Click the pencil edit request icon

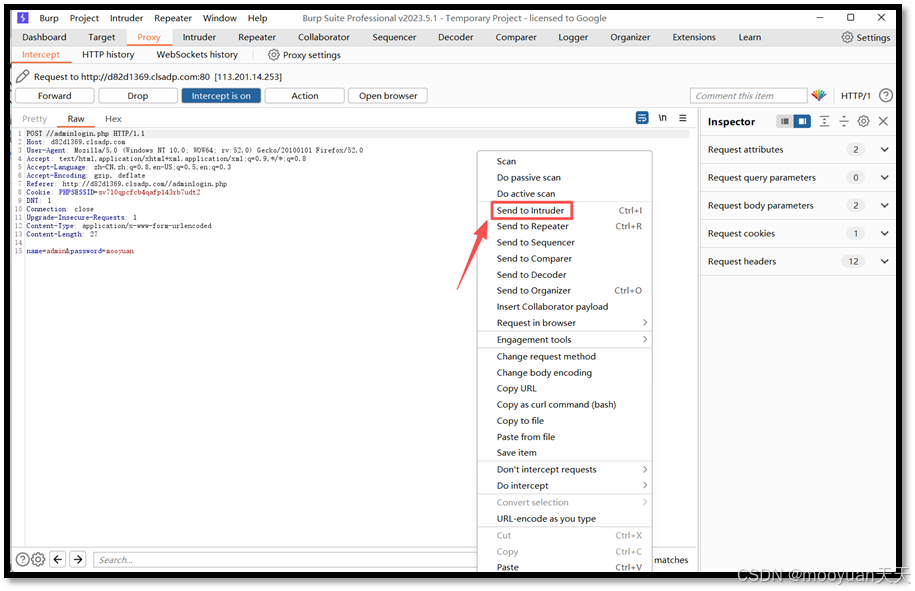click(x=23, y=76)
